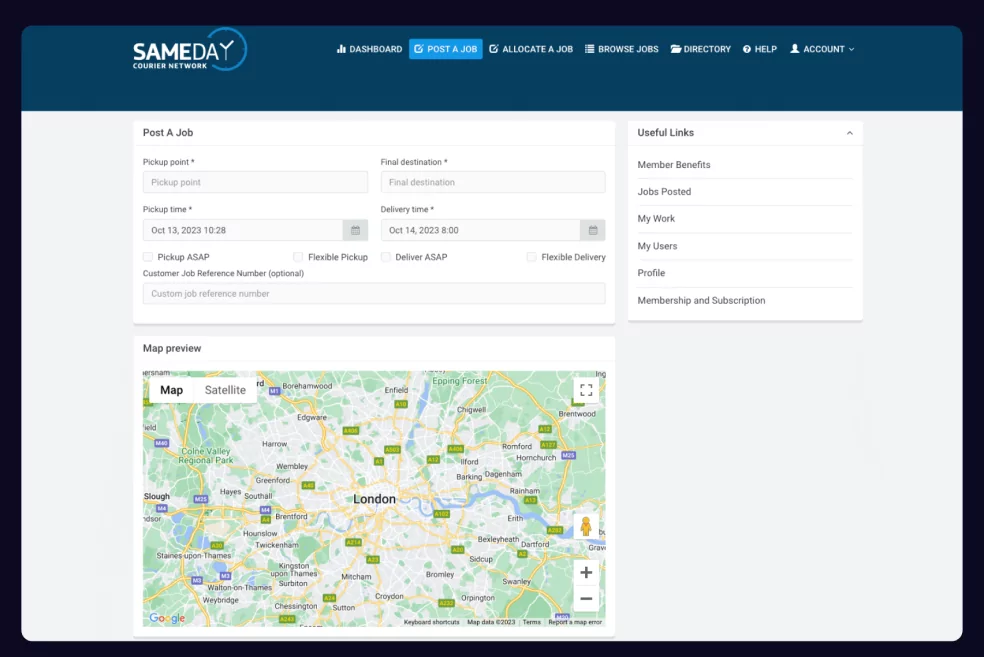Click Report a map error
The image size is (984, 657).
(x=575, y=622)
